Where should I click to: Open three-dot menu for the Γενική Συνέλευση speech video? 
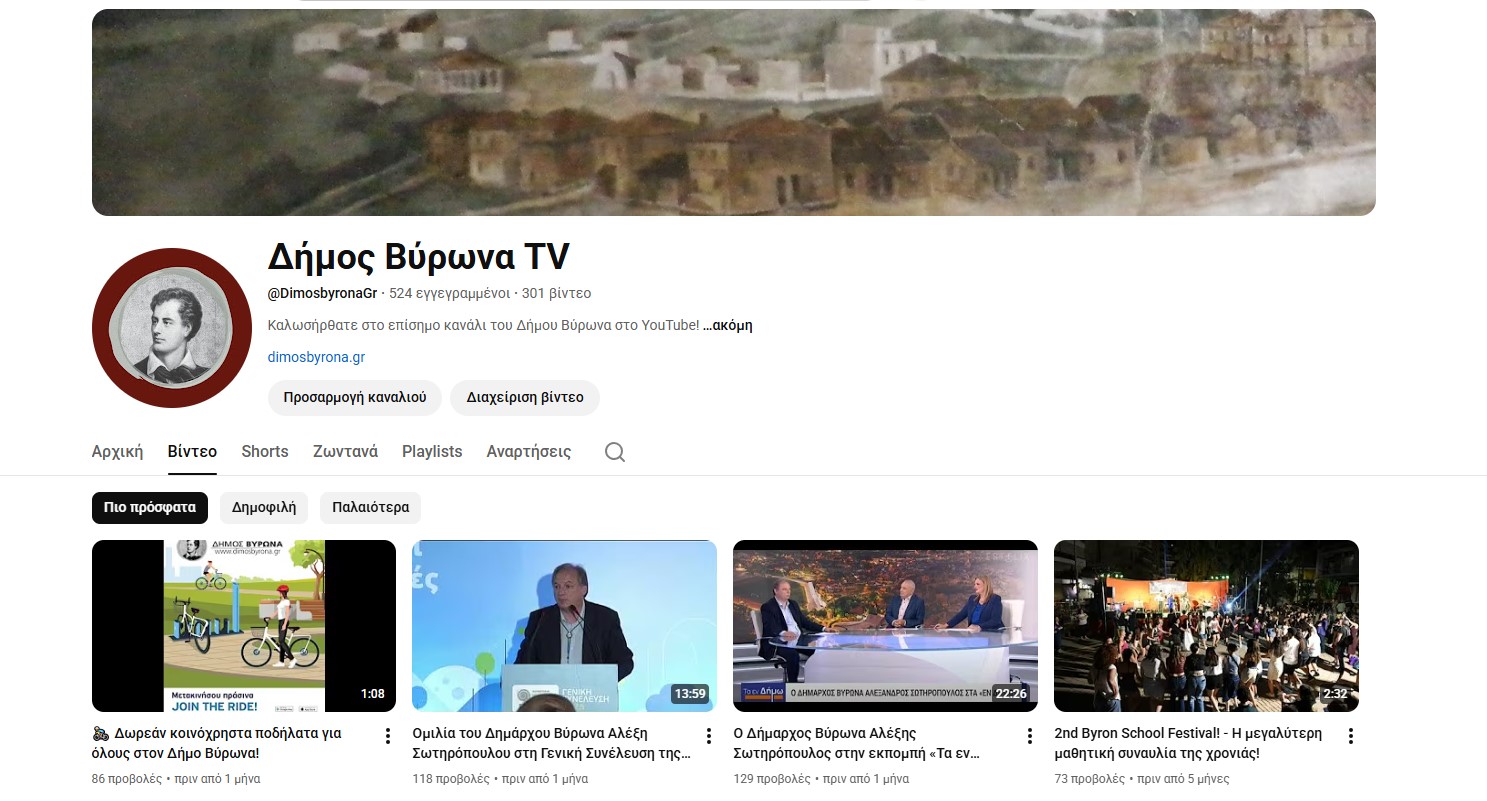709,736
